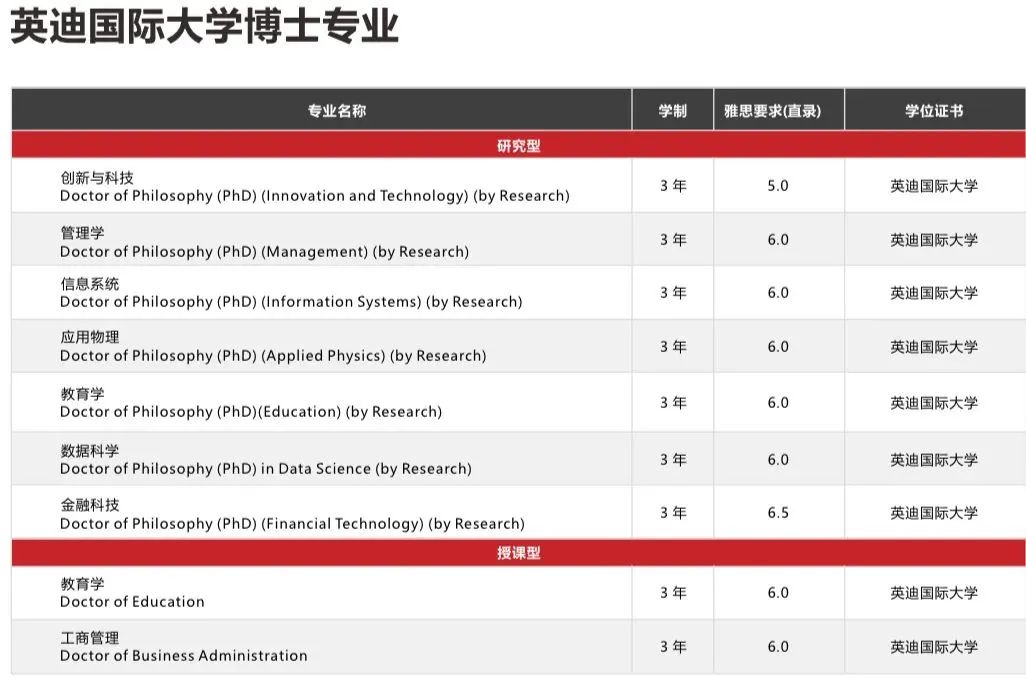Click the 6.5 IELTS score for 金融科技

tap(778, 513)
